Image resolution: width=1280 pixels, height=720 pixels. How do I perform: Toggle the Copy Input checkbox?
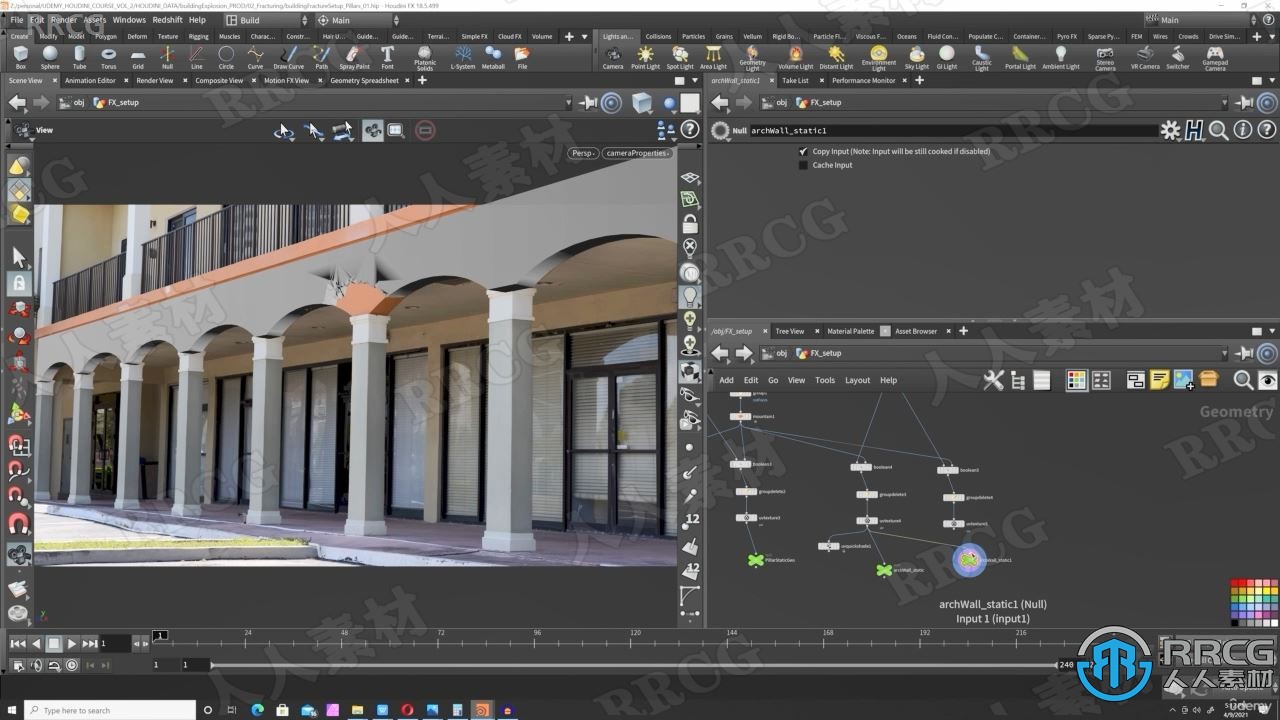coord(803,151)
